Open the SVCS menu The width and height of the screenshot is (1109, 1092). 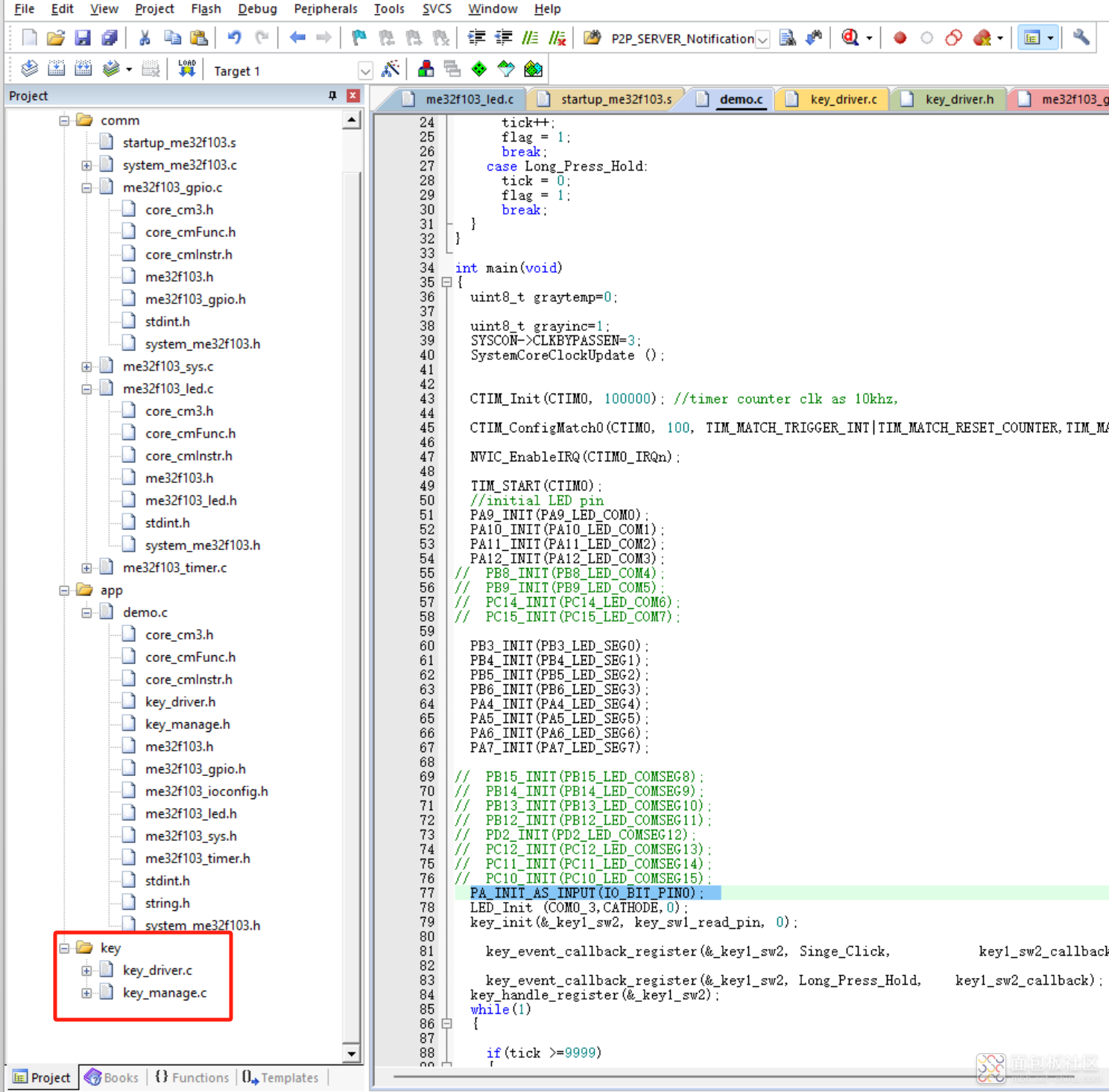437,9
